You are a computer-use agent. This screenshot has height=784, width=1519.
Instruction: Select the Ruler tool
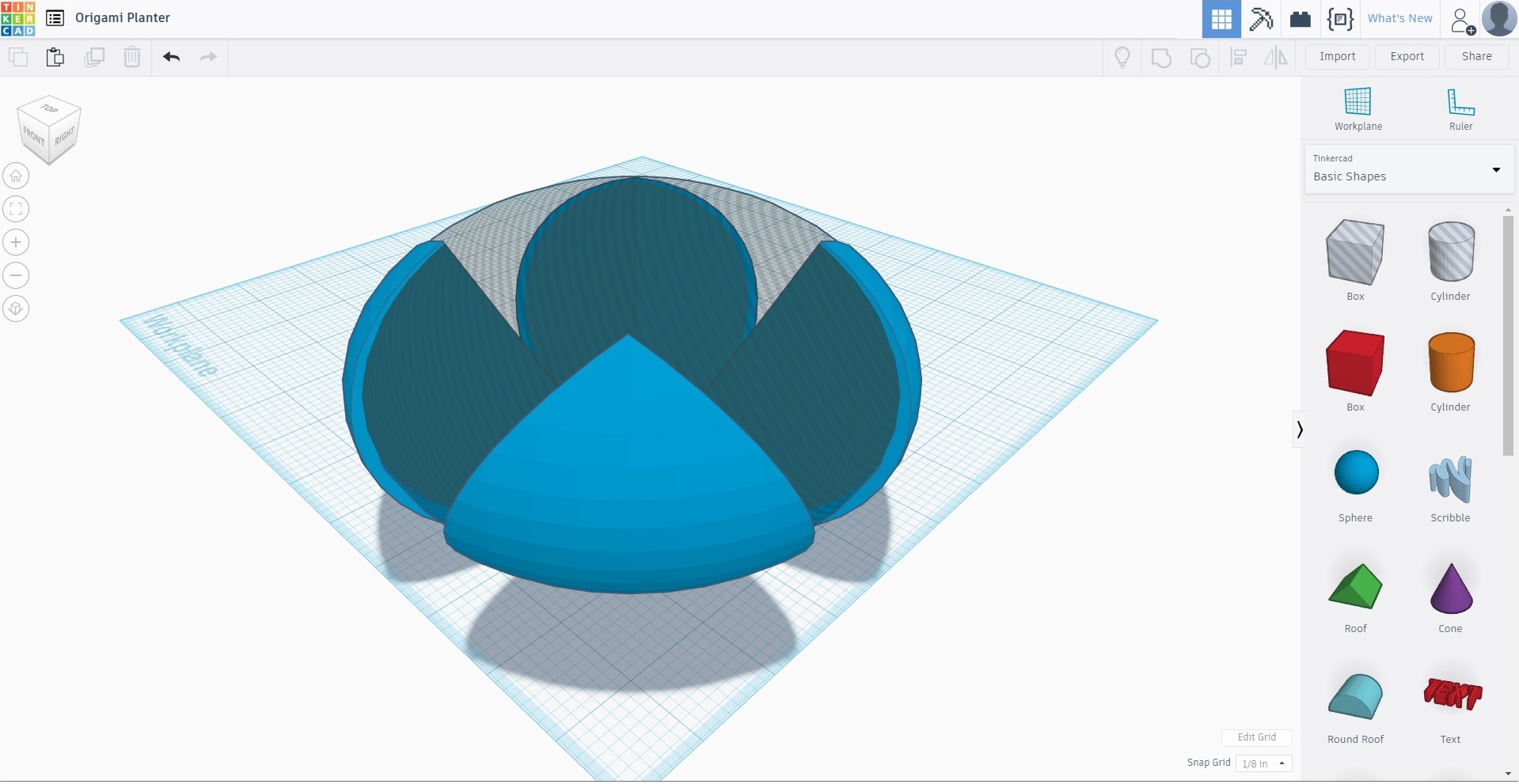click(x=1460, y=109)
